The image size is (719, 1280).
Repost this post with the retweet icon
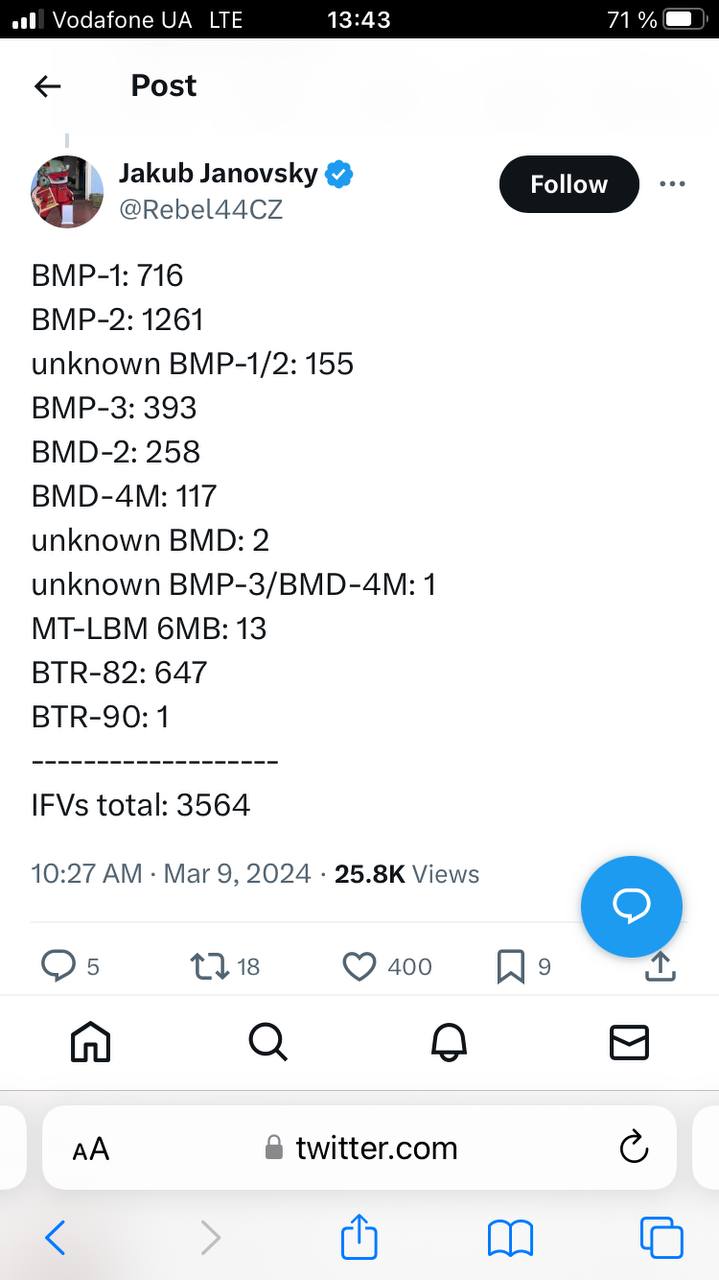click(x=209, y=966)
